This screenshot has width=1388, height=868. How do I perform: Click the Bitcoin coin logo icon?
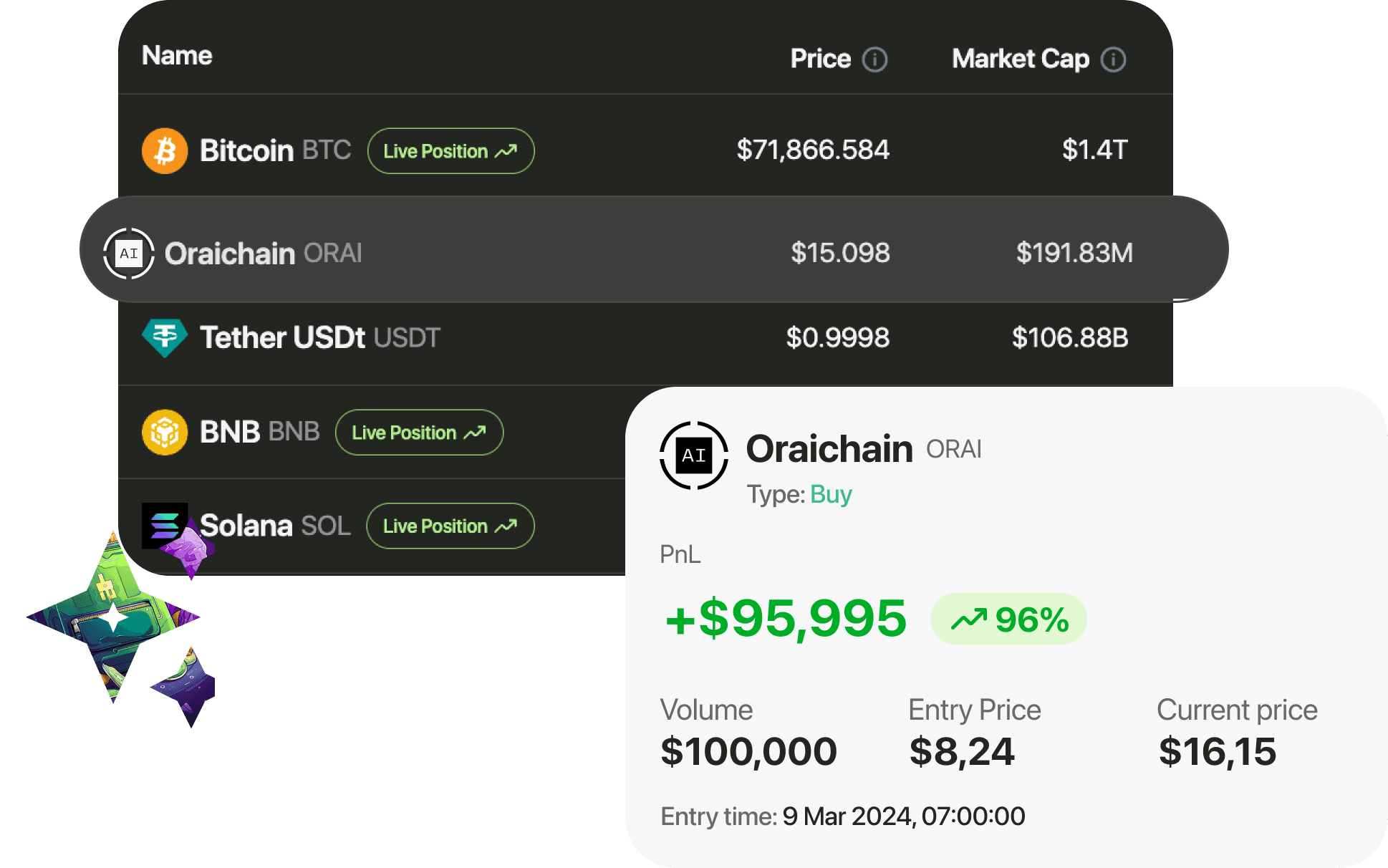(165, 151)
